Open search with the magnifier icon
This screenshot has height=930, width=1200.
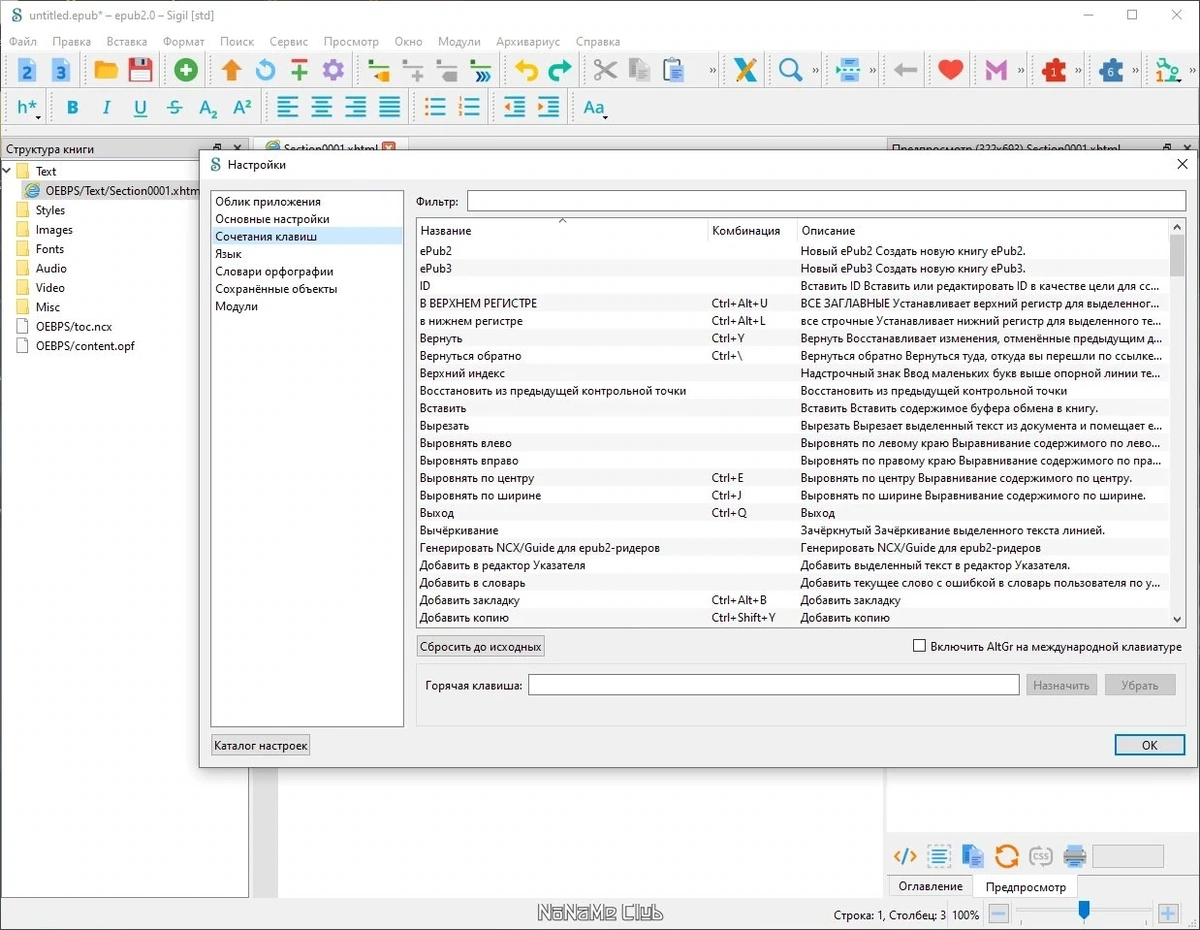point(790,70)
